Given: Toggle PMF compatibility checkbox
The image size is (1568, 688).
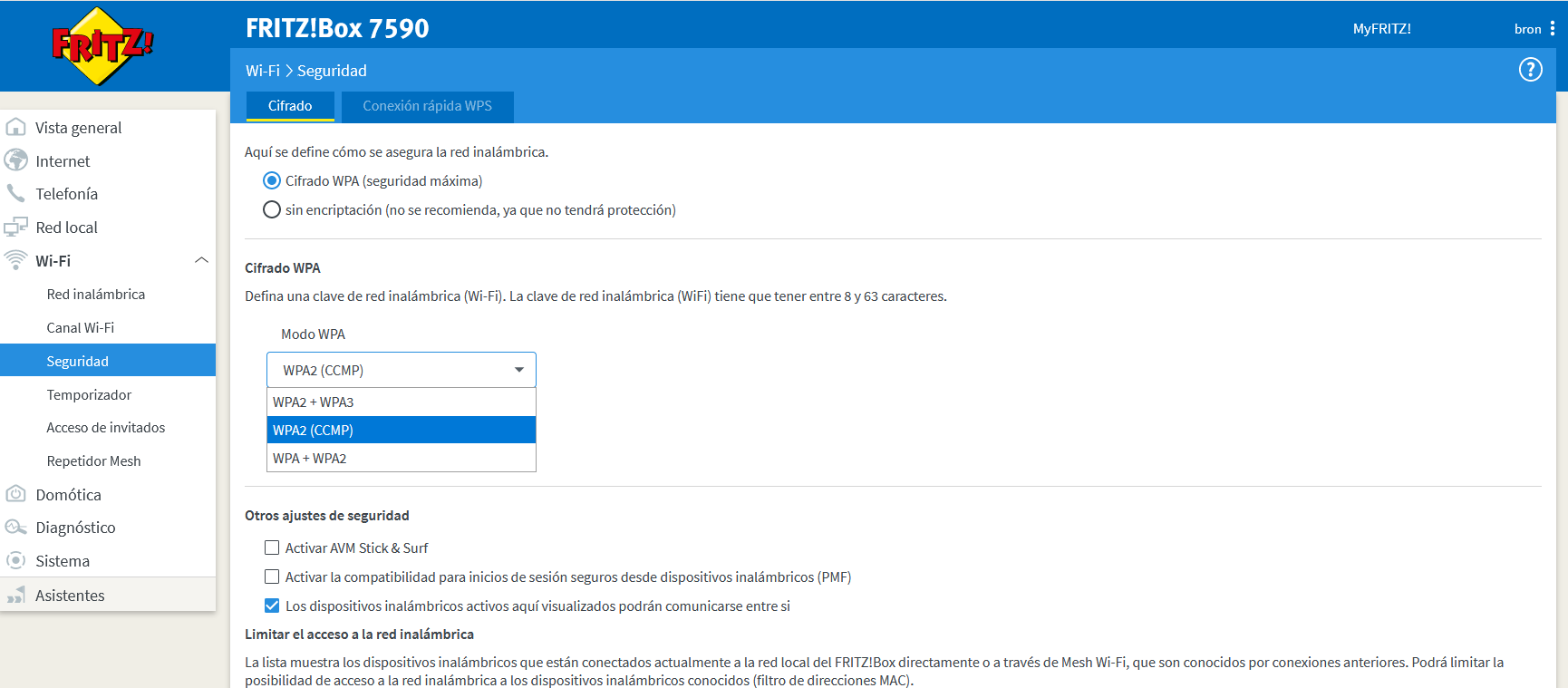Looking at the screenshot, I should point(272,577).
